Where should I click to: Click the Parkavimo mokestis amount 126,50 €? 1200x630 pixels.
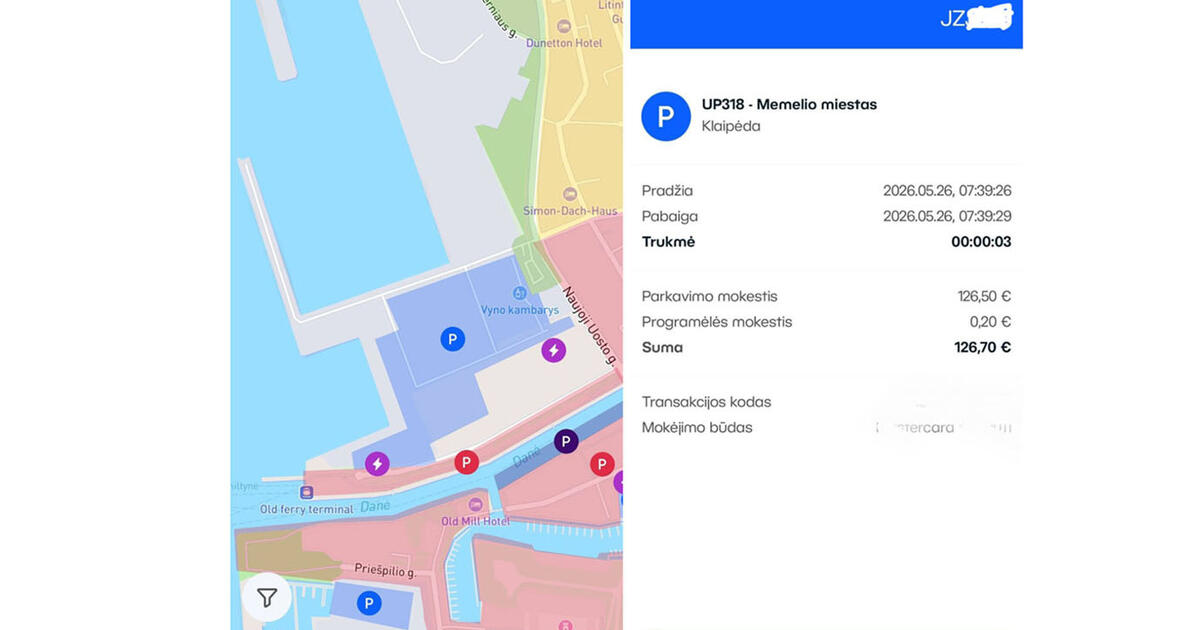pyautogui.click(x=984, y=296)
